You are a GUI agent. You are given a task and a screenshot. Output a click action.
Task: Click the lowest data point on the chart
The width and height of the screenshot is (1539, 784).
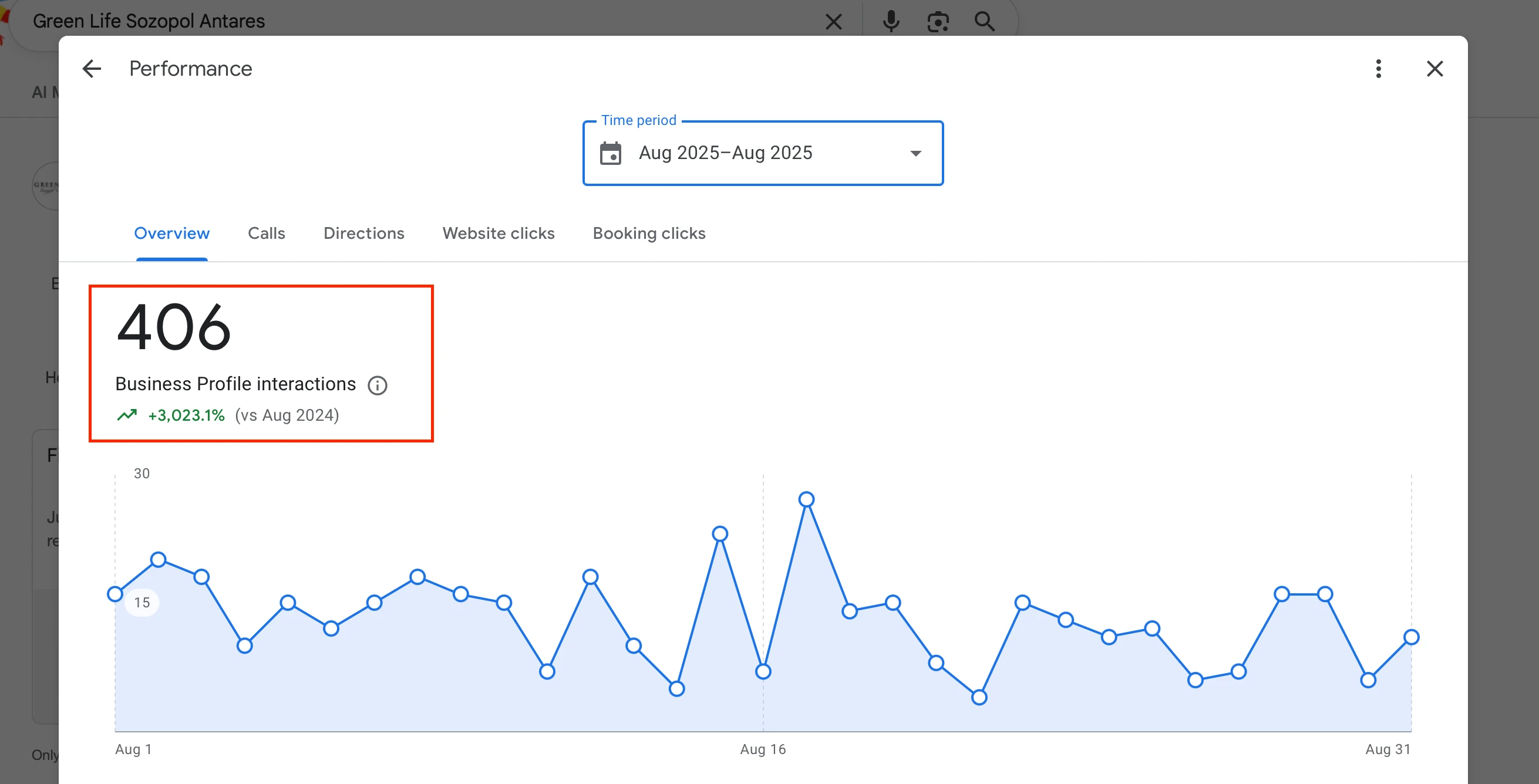pyautogui.click(x=979, y=697)
